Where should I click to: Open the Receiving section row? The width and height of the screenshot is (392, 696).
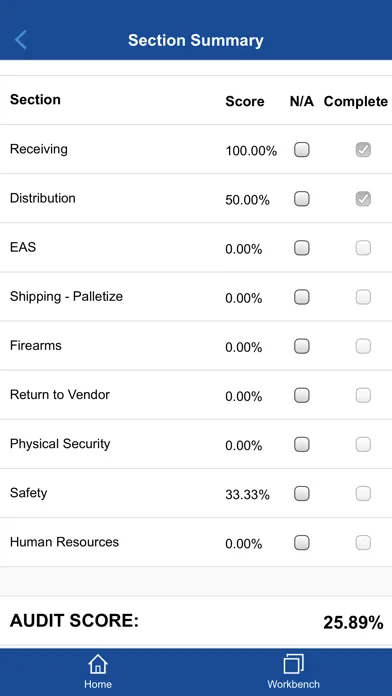coord(196,149)
